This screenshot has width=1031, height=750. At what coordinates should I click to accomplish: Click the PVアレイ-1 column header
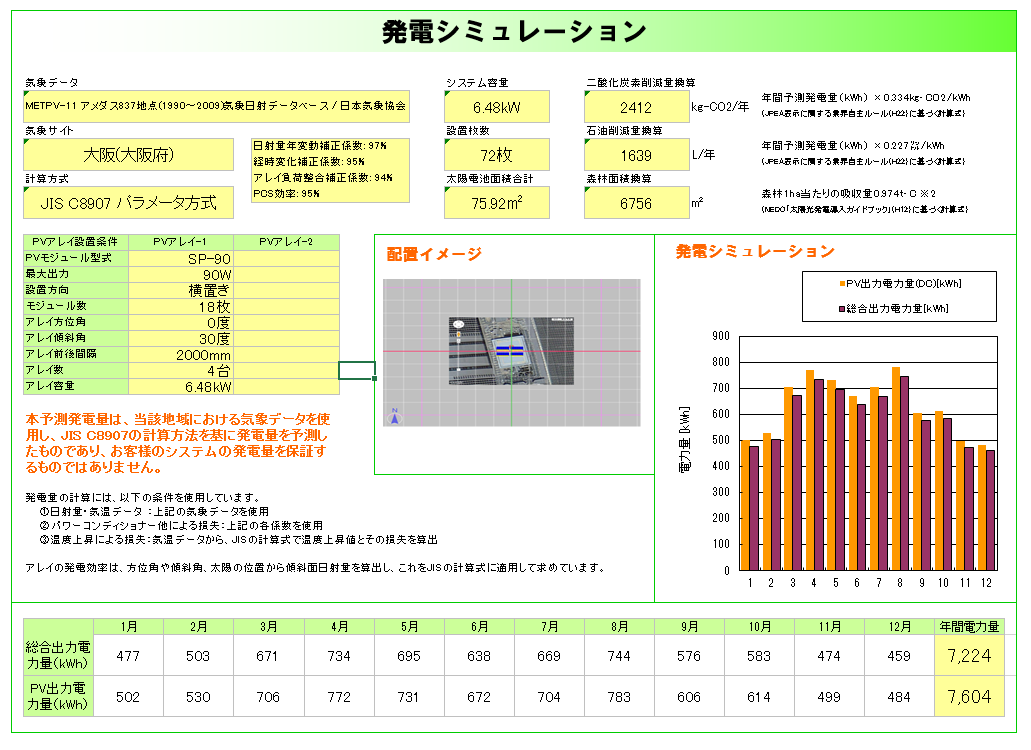pos(181,242)
